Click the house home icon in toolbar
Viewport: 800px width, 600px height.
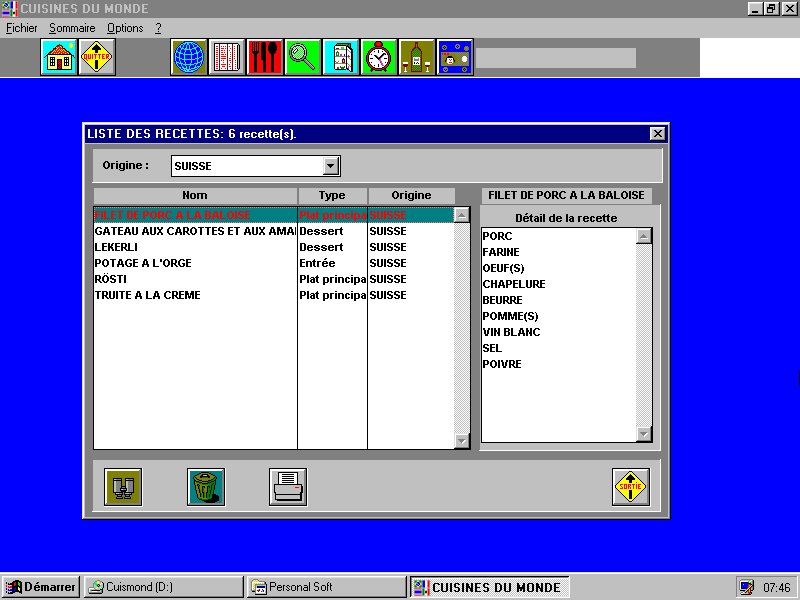[x=59, y=58]
